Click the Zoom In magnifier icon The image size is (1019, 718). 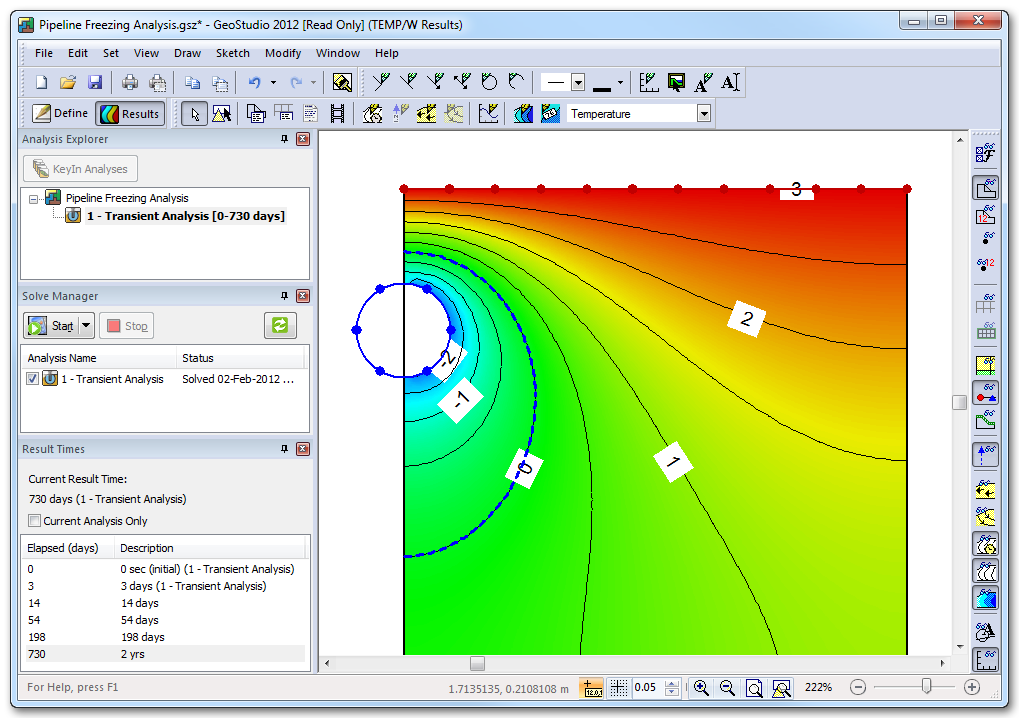(x=701, y=687)
